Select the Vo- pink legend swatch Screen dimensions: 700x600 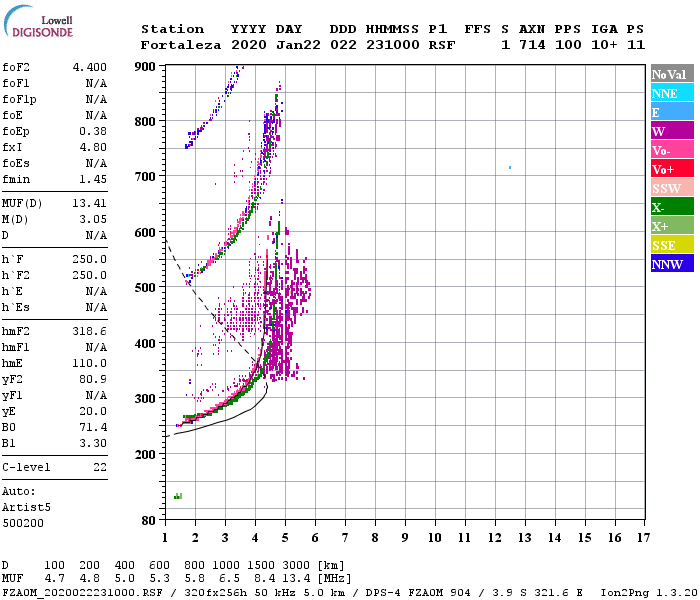[x=672, y=150]
